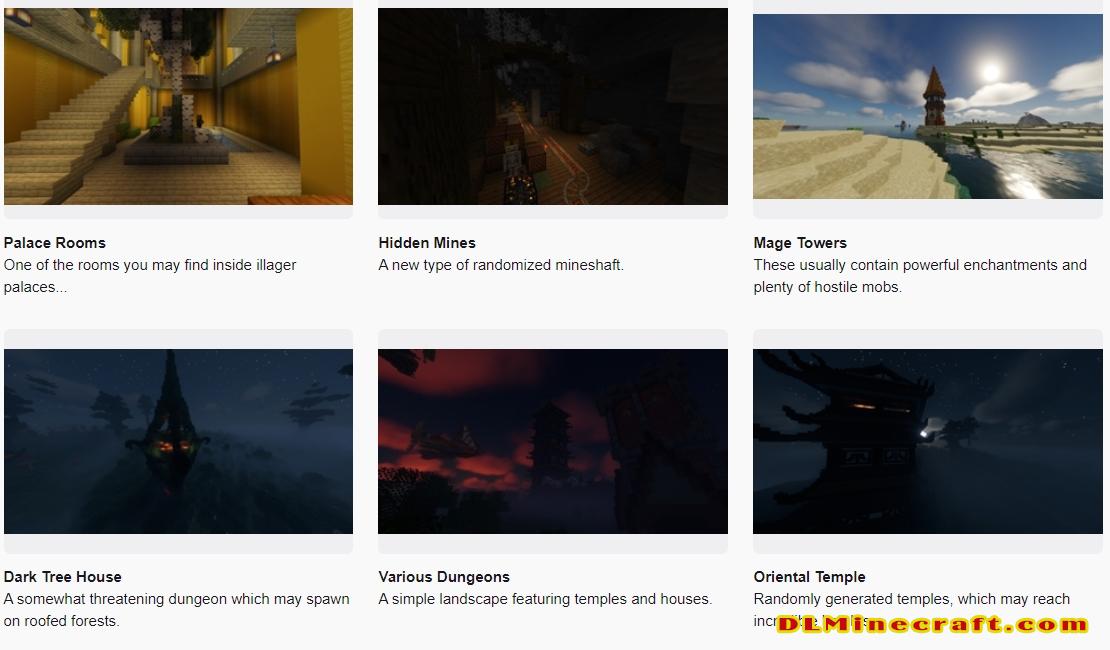Click the Oriental Temple title
1110x650 pixels.
[809, 577]
